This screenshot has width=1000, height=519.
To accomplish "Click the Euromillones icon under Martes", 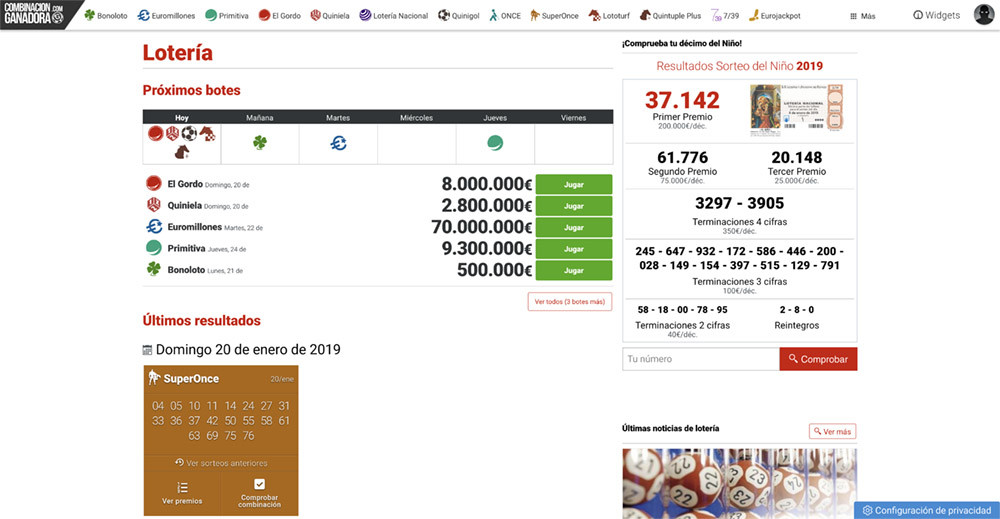I will tap(338, 143).
